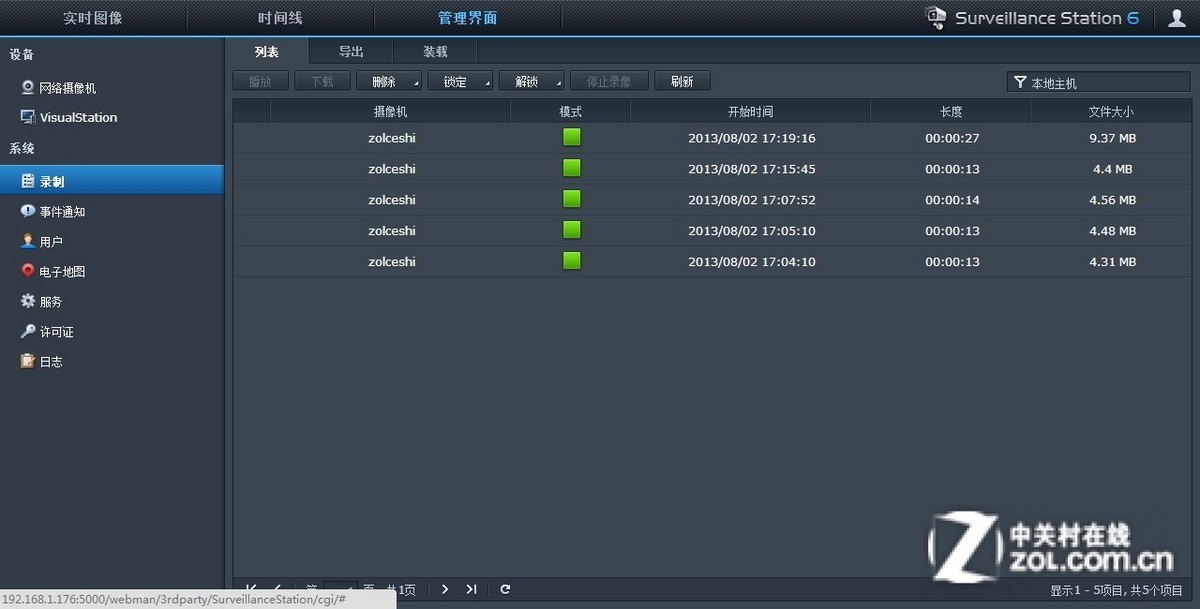Open the 本地主机 source filter dropdown
Screen dimensions: 1200x609
pyautogui.click(x=1098, y=81)
